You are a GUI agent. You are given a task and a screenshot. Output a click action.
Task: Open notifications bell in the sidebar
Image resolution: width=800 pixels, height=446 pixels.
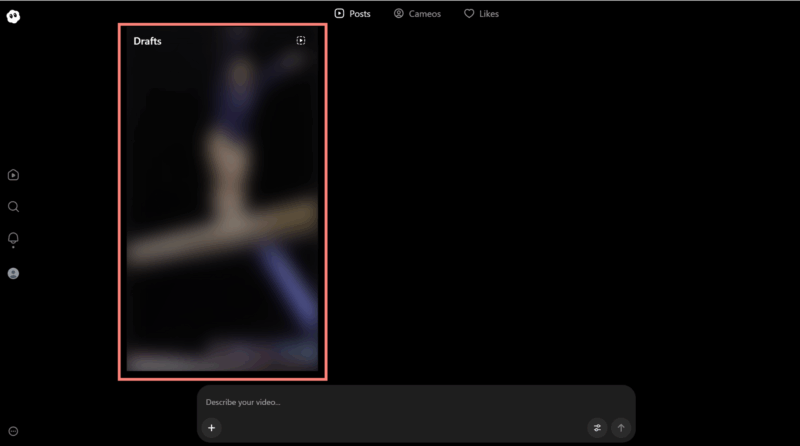13,239
